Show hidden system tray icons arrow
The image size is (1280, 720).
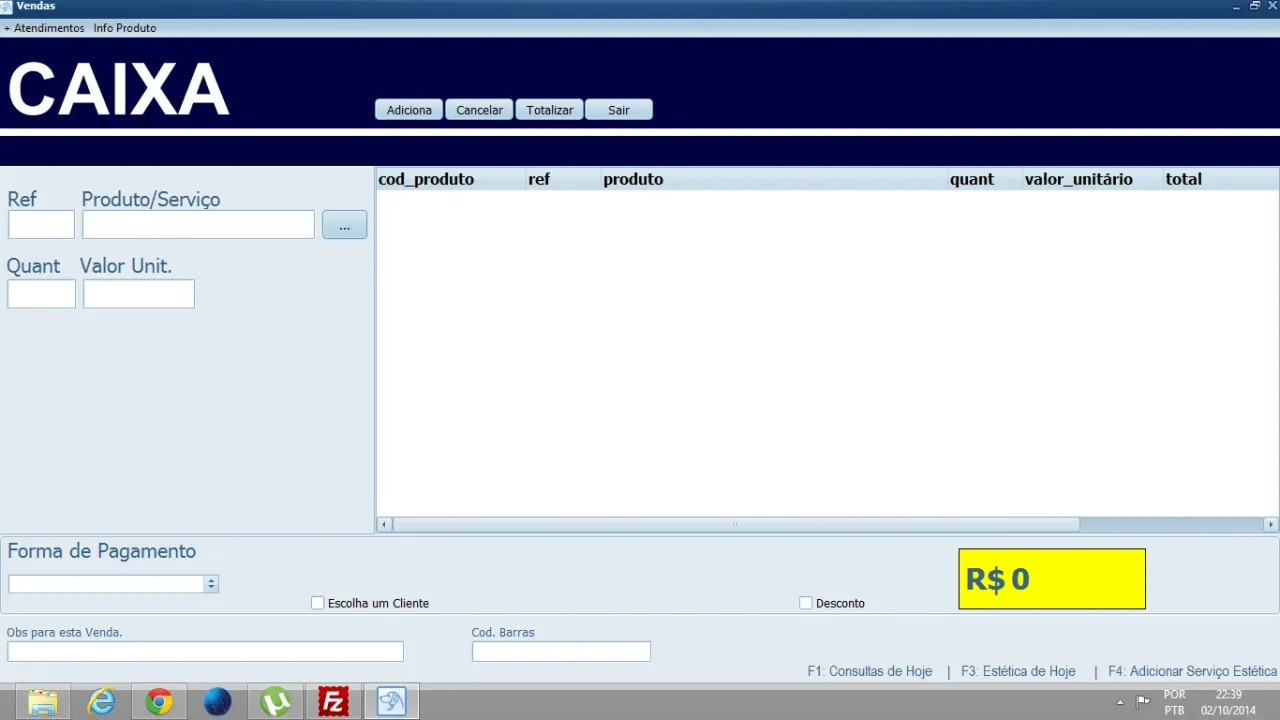coord(1120,702)
